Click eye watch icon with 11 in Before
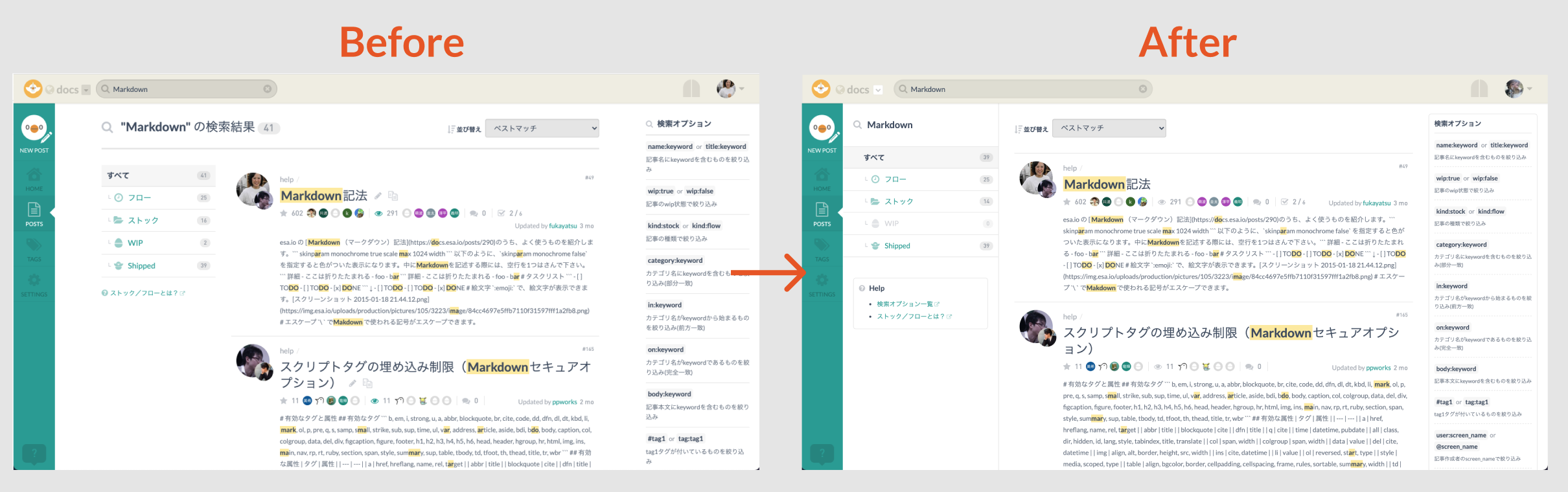 (x=375, y=401)
